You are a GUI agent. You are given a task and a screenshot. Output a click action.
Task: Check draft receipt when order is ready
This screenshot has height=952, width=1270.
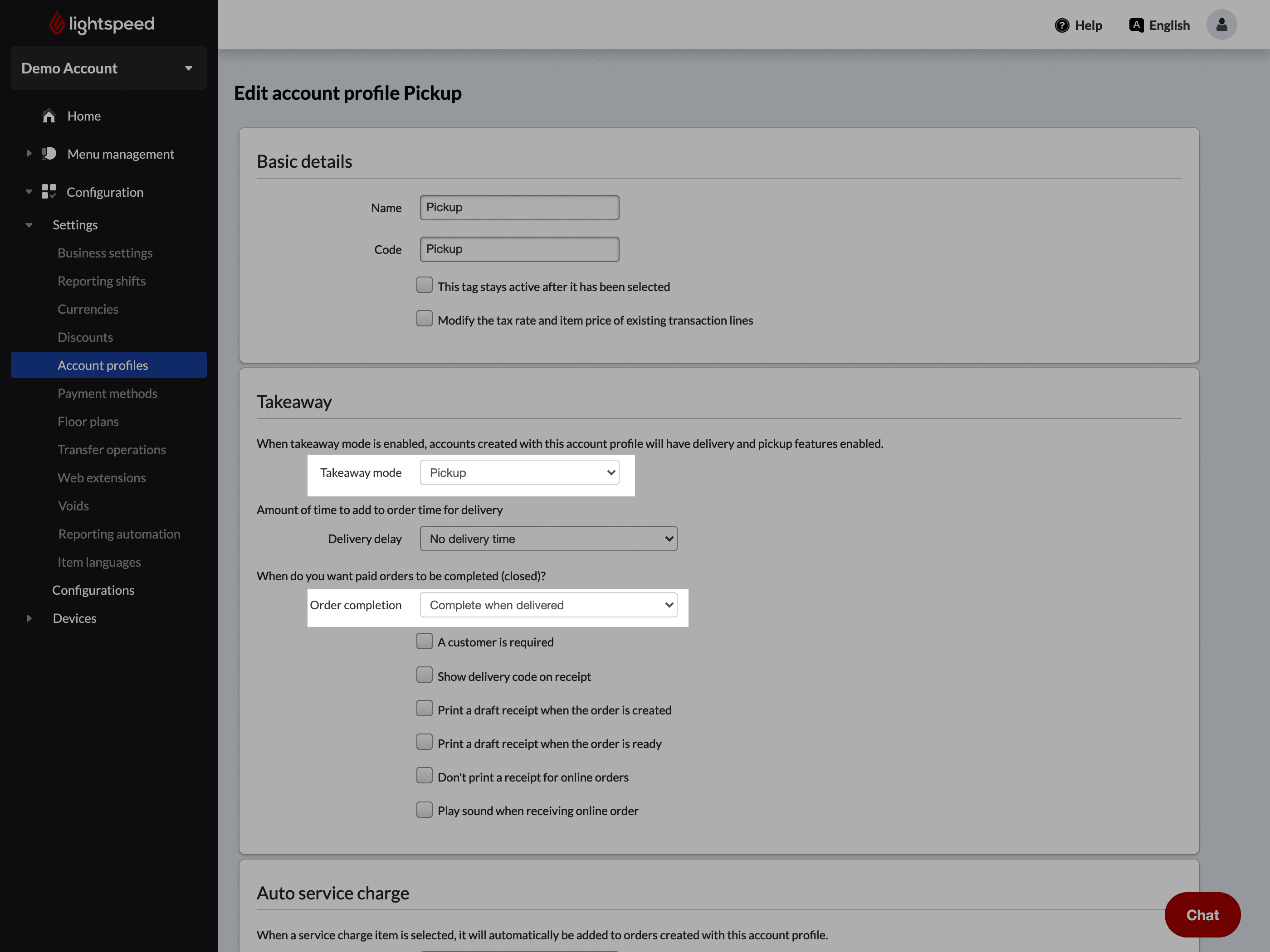(424, 742)
